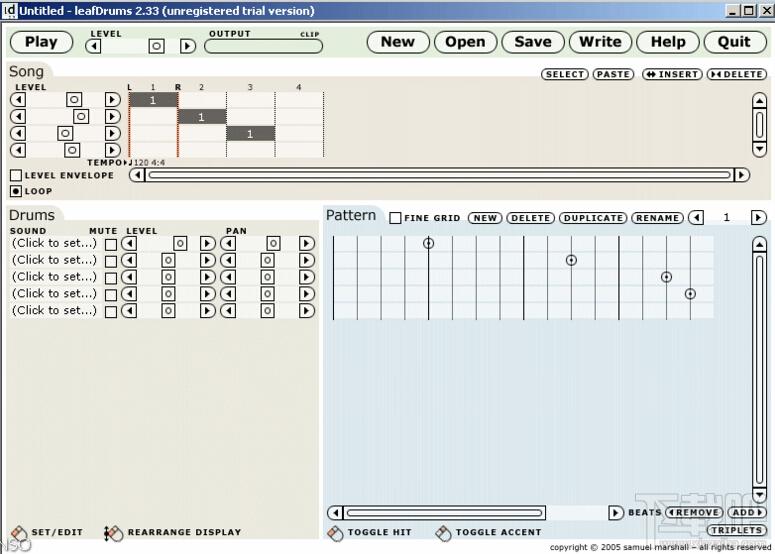This screenshot has width=775, height=554.
Task: Decrease first drum level
Action: click(129, 243)
